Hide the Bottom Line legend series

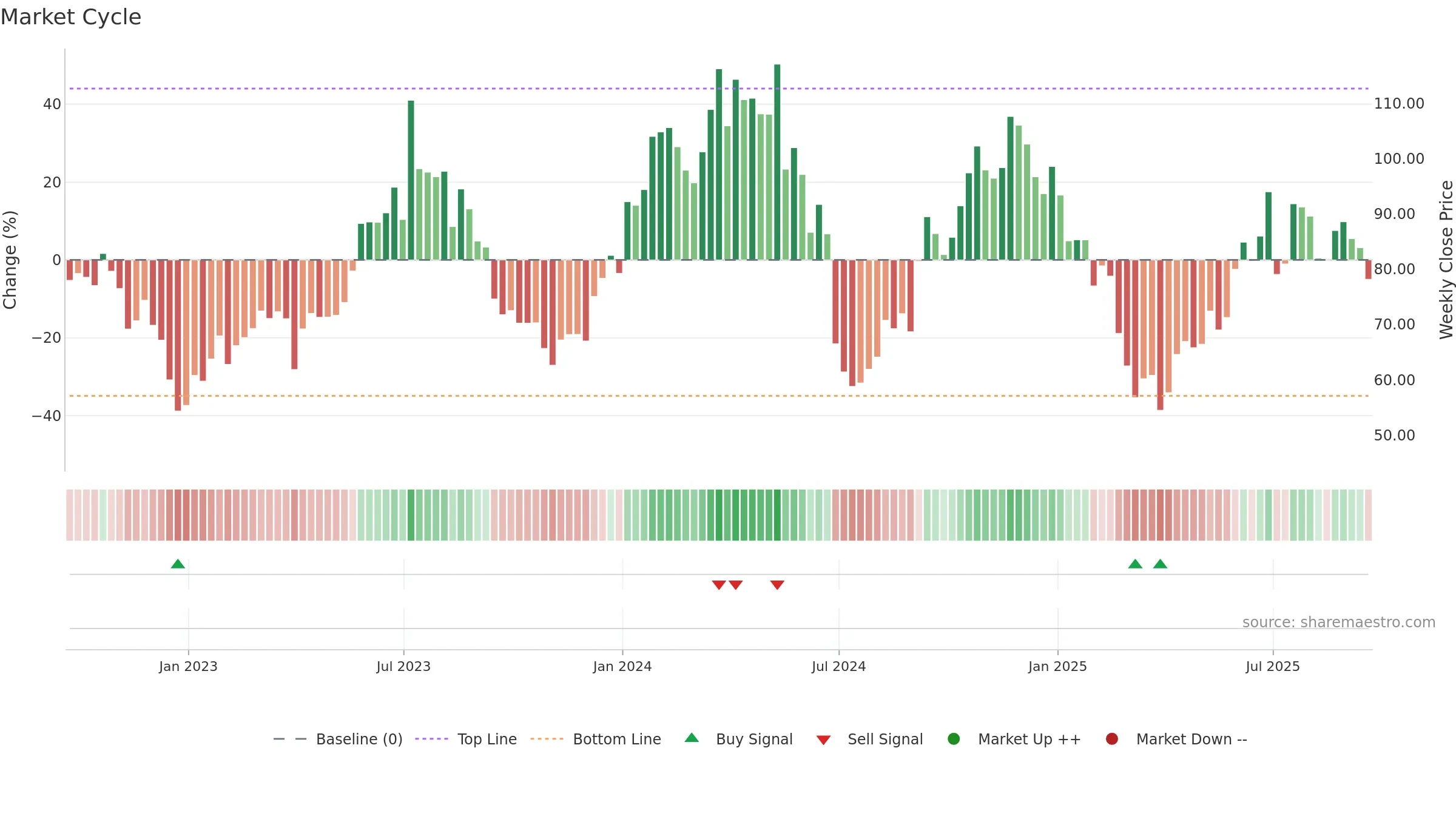[x=596, y=739]
